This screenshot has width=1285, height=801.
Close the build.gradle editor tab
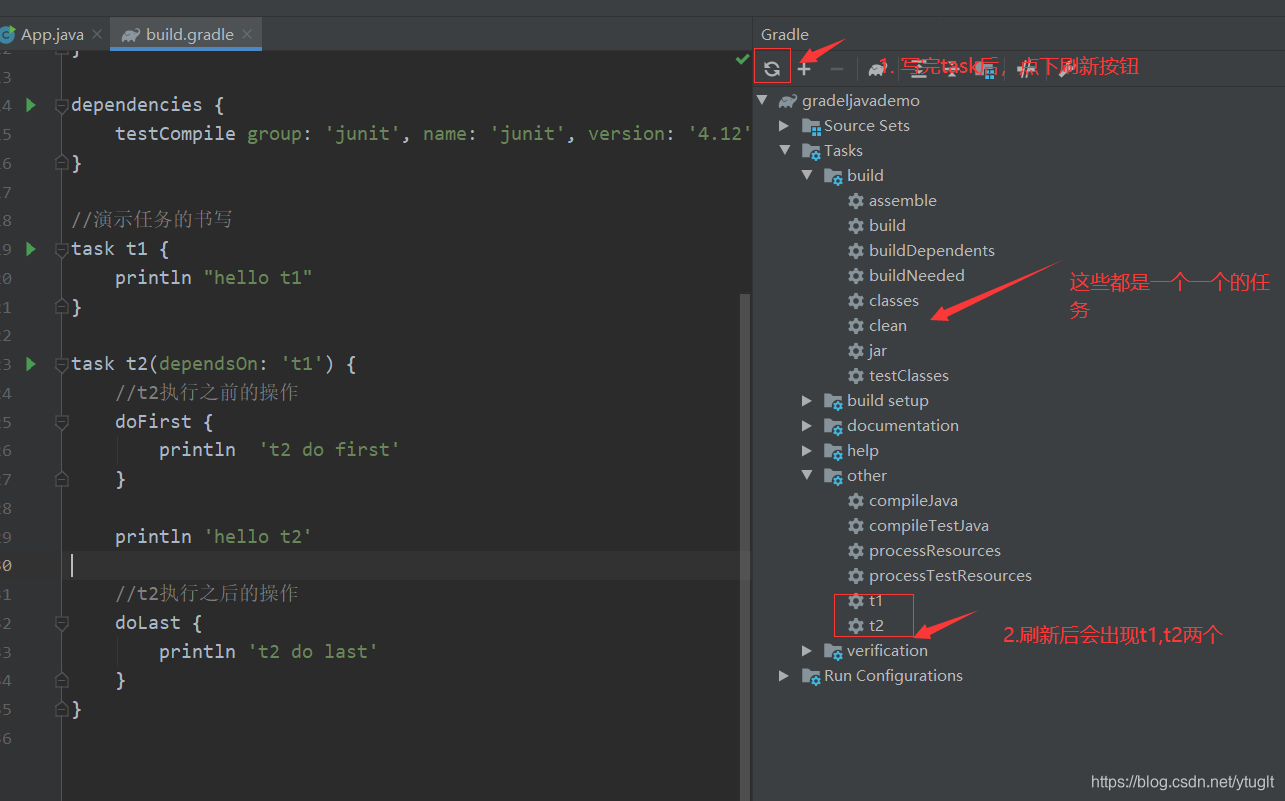tap(247, 34)
